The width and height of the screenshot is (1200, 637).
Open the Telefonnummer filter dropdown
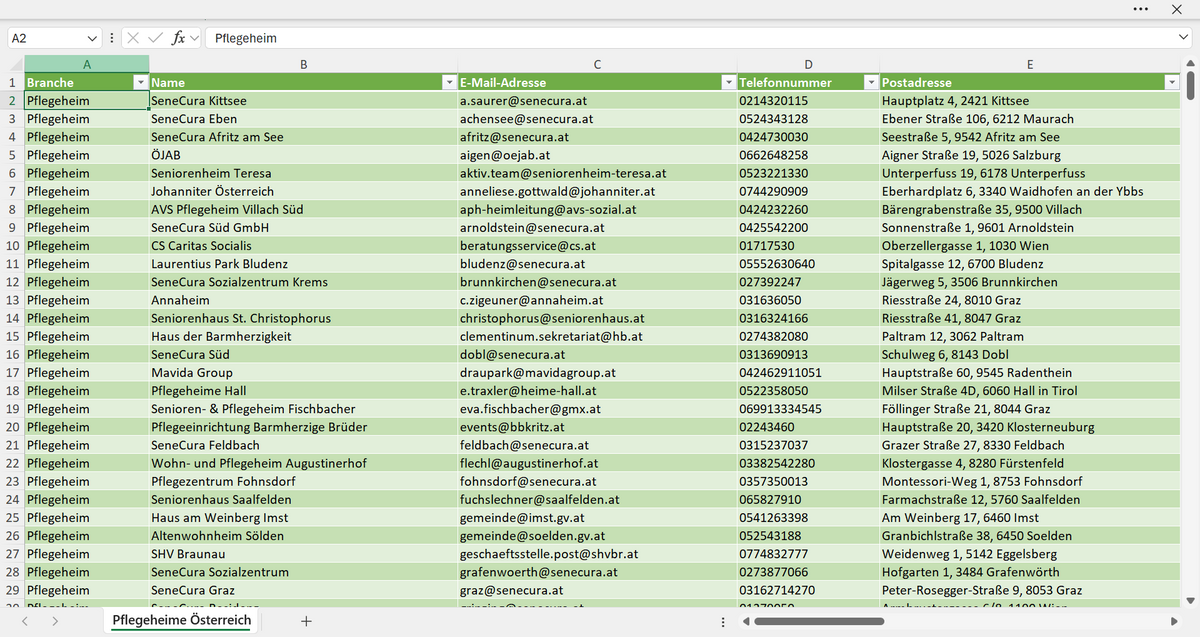click(871, 82)
